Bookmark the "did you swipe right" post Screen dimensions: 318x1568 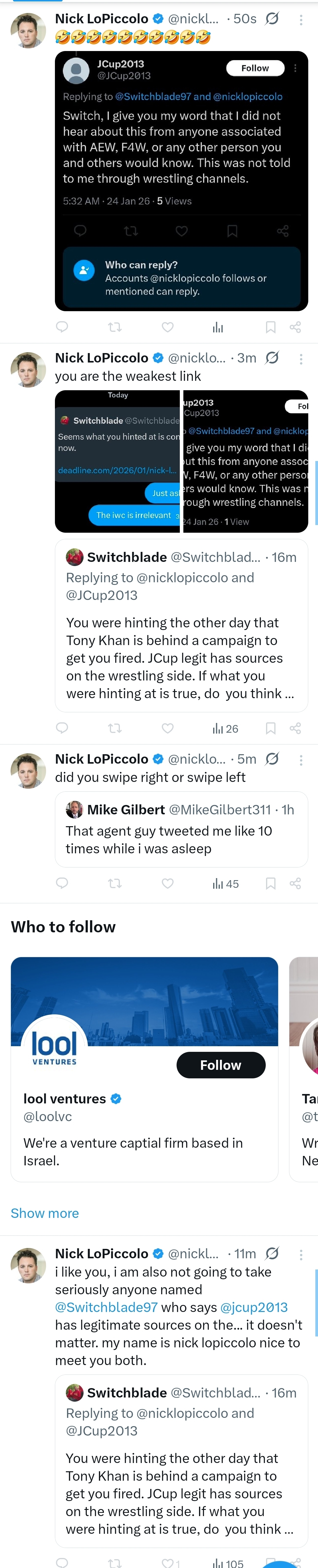pyautogui.click(x=270, y=883)
